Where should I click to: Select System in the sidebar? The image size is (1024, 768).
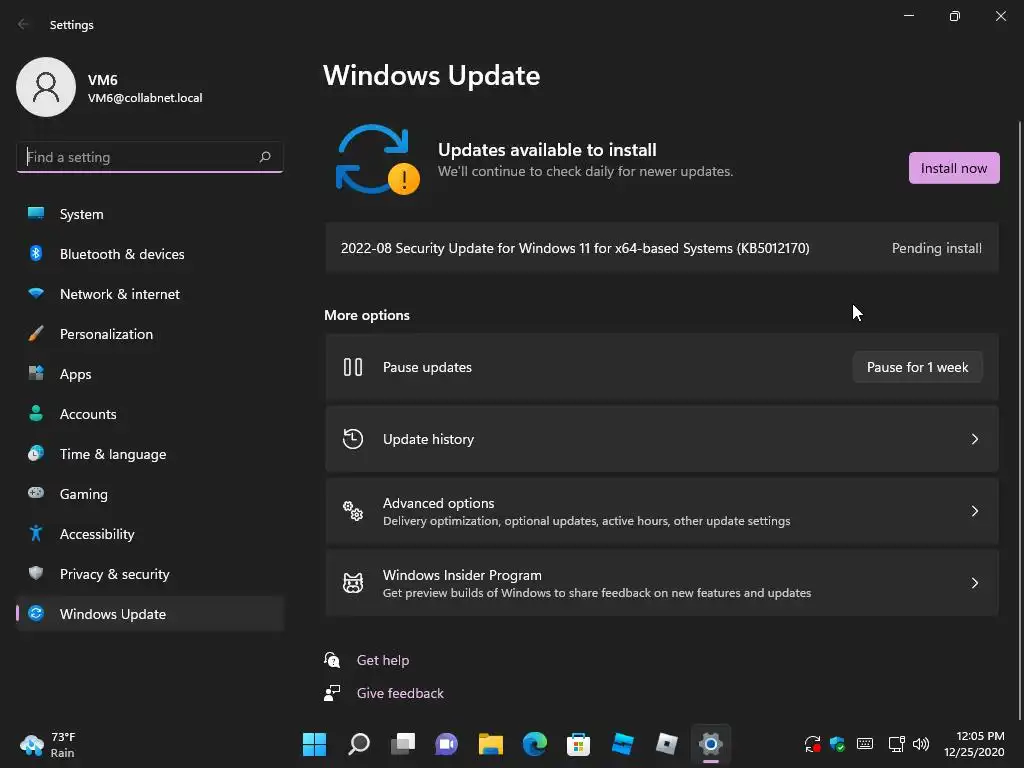150,214
